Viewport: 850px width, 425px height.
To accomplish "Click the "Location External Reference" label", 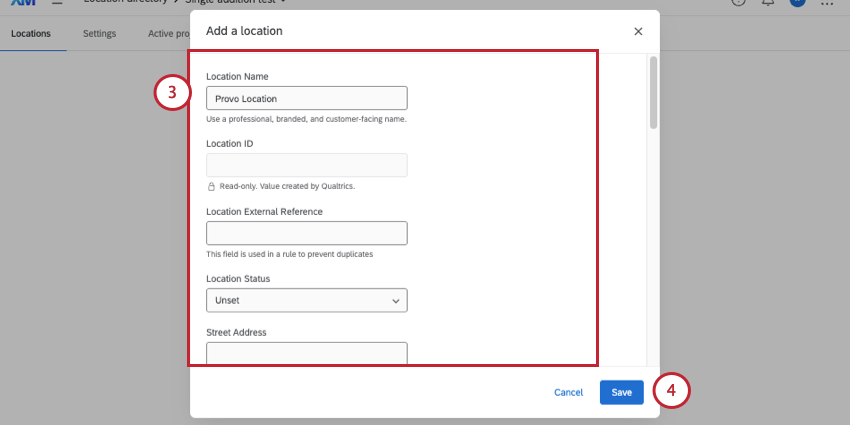I will point(265,211).
